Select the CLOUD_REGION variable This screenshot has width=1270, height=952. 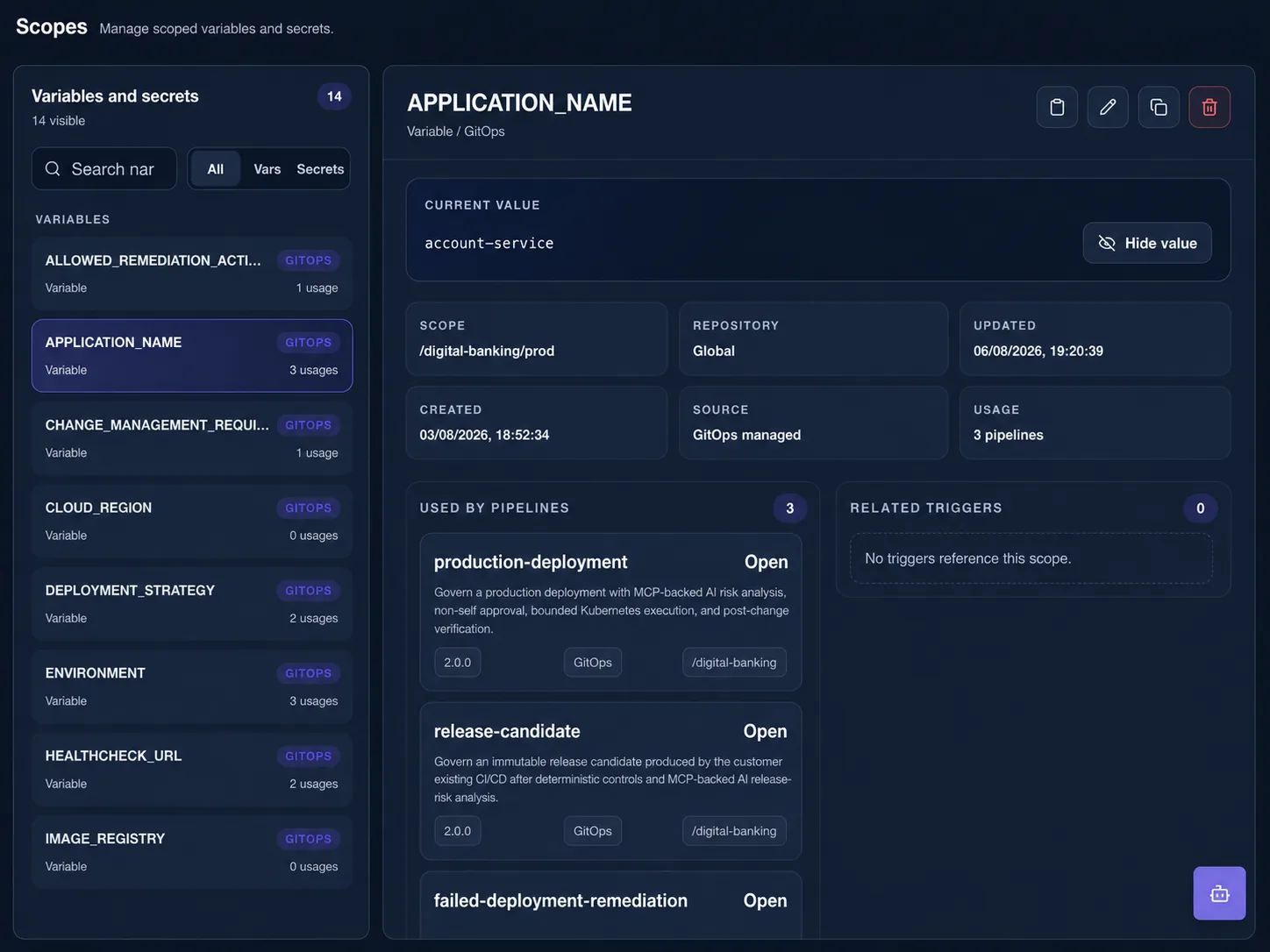[192, 521]
